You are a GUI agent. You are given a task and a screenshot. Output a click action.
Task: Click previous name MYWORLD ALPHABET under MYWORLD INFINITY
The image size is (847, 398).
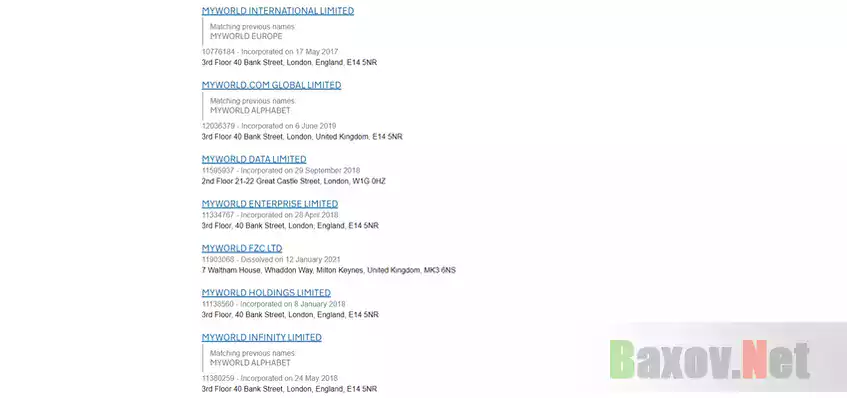coord(250,363)
